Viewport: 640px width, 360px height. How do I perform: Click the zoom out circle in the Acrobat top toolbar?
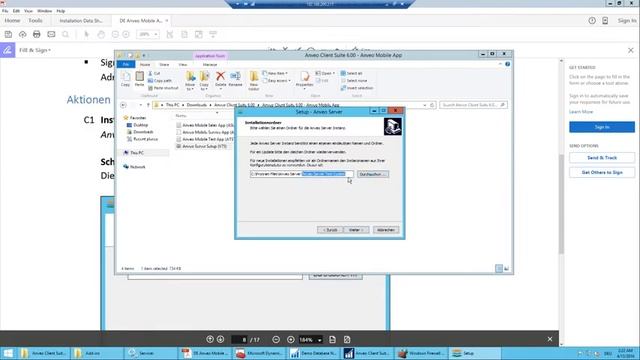click(x=115, y=34)
